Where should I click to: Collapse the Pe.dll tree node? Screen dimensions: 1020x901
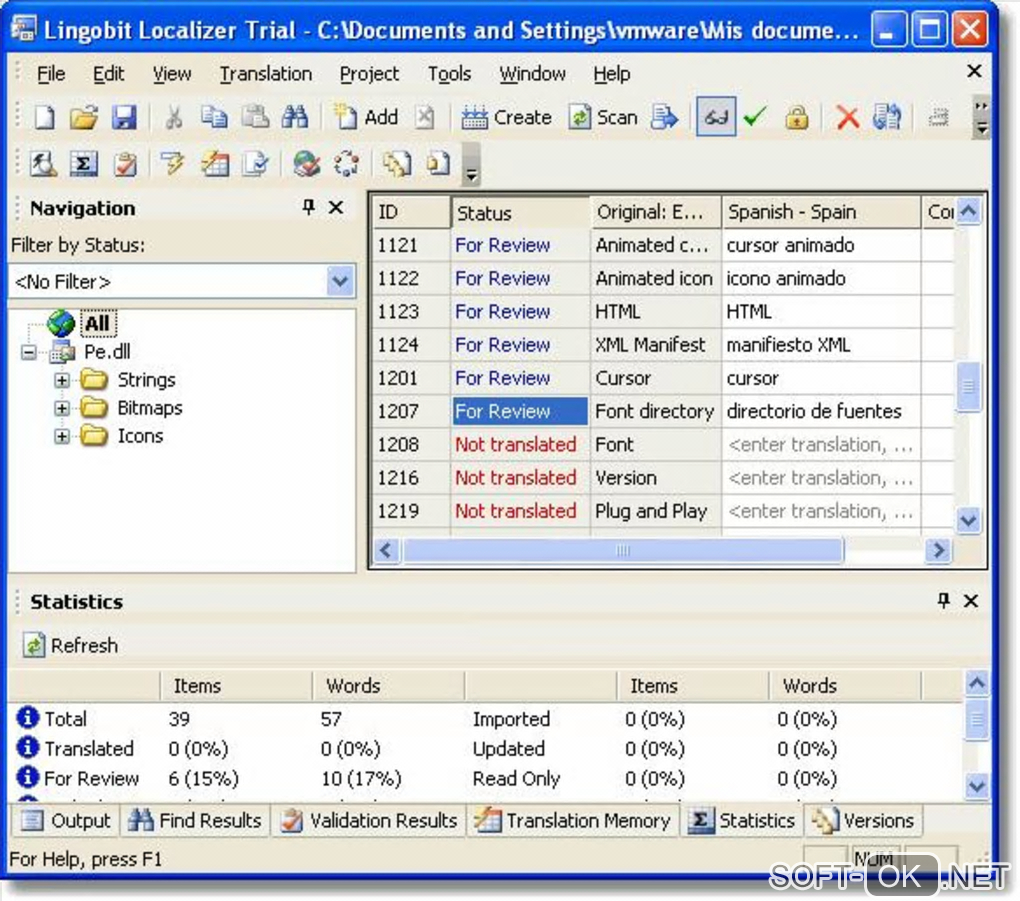[x=28, y=352]
